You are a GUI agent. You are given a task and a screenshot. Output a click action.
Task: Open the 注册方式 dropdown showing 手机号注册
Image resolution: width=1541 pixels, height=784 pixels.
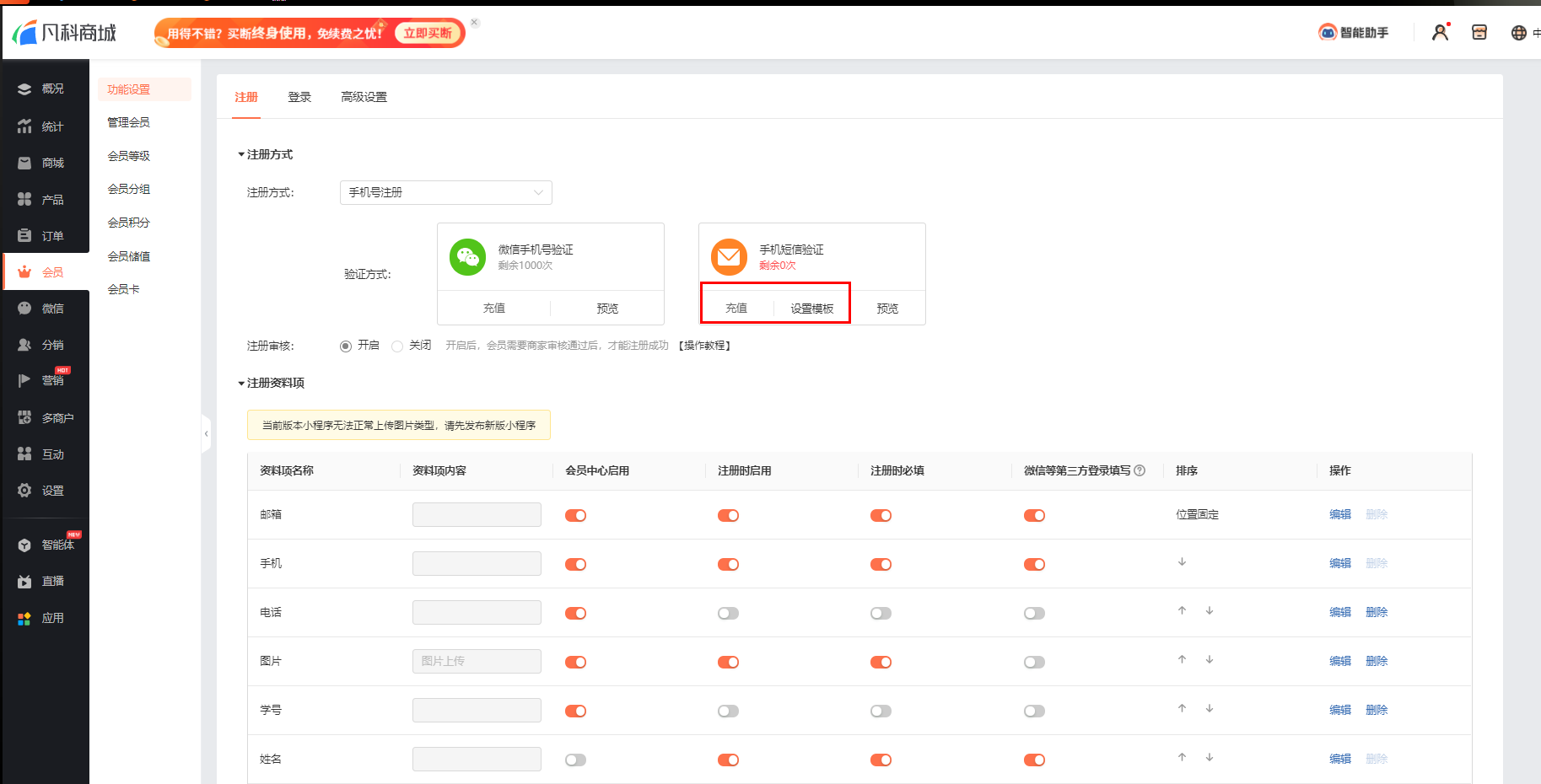click(445, 192)
